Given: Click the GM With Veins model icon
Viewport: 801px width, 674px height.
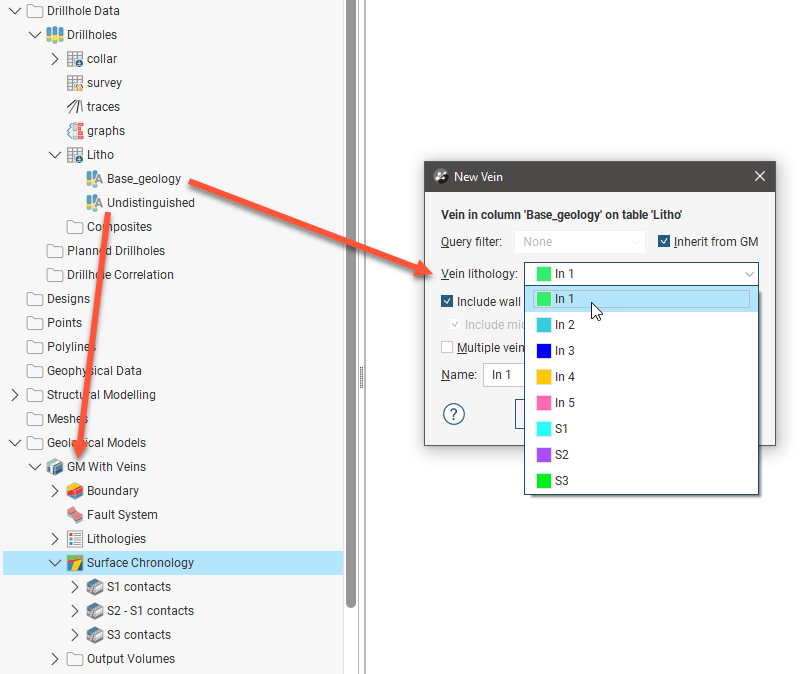Looking at the screenshot, I should pos(55,467).
